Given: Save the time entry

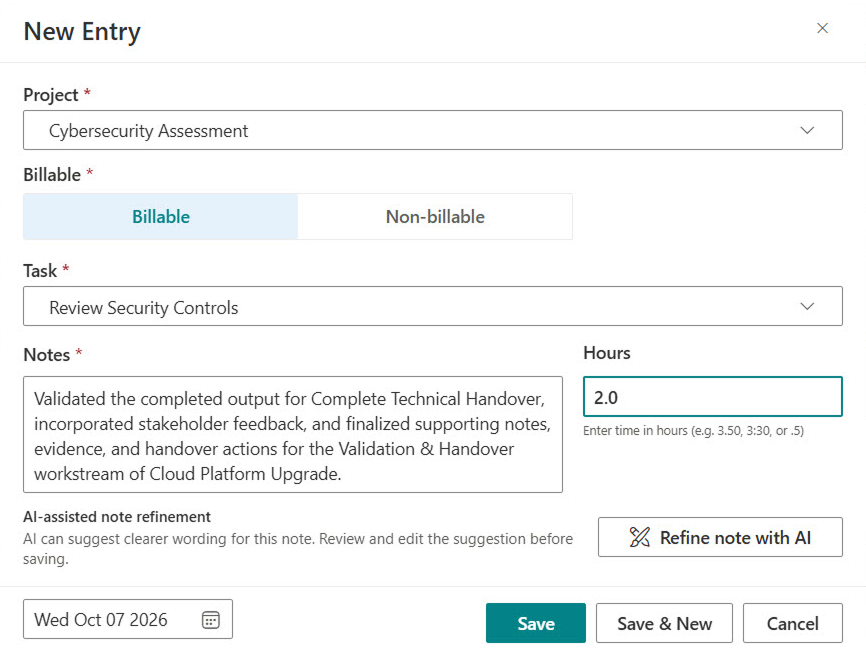Looking at the screenshot, I should [536, 623].
